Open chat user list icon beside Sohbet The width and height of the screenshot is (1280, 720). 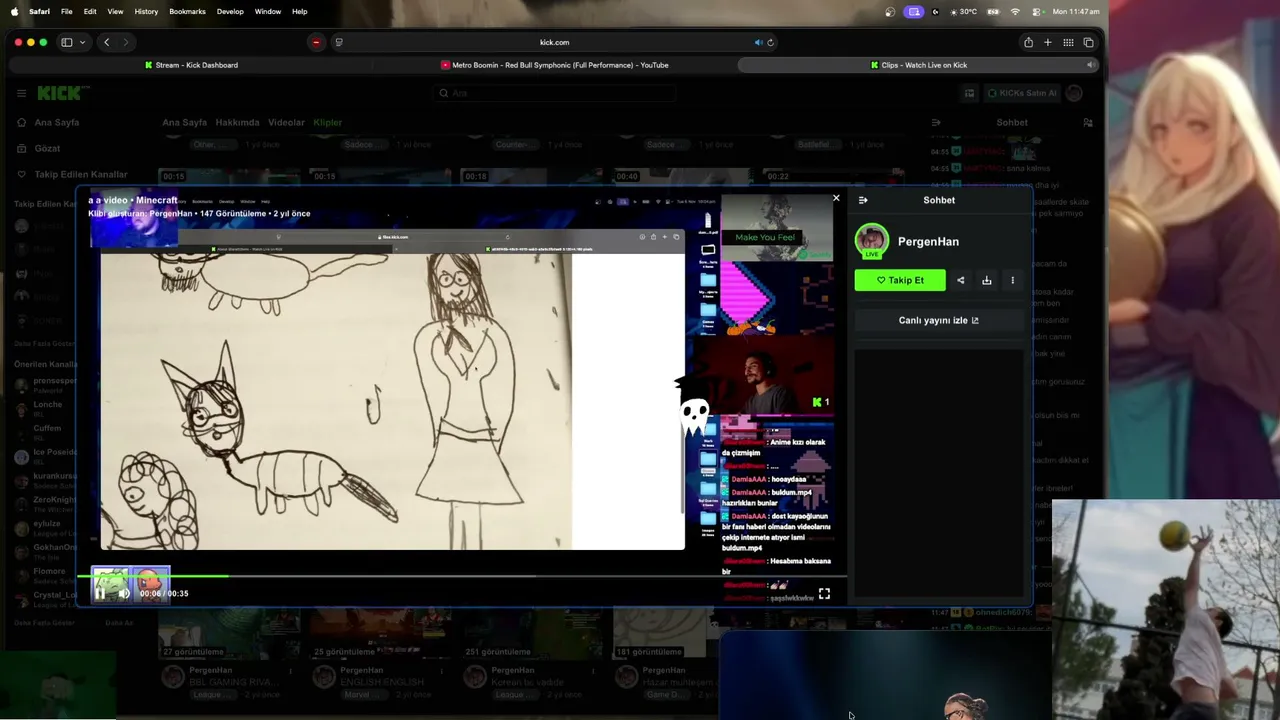[x=1088, y=122]
